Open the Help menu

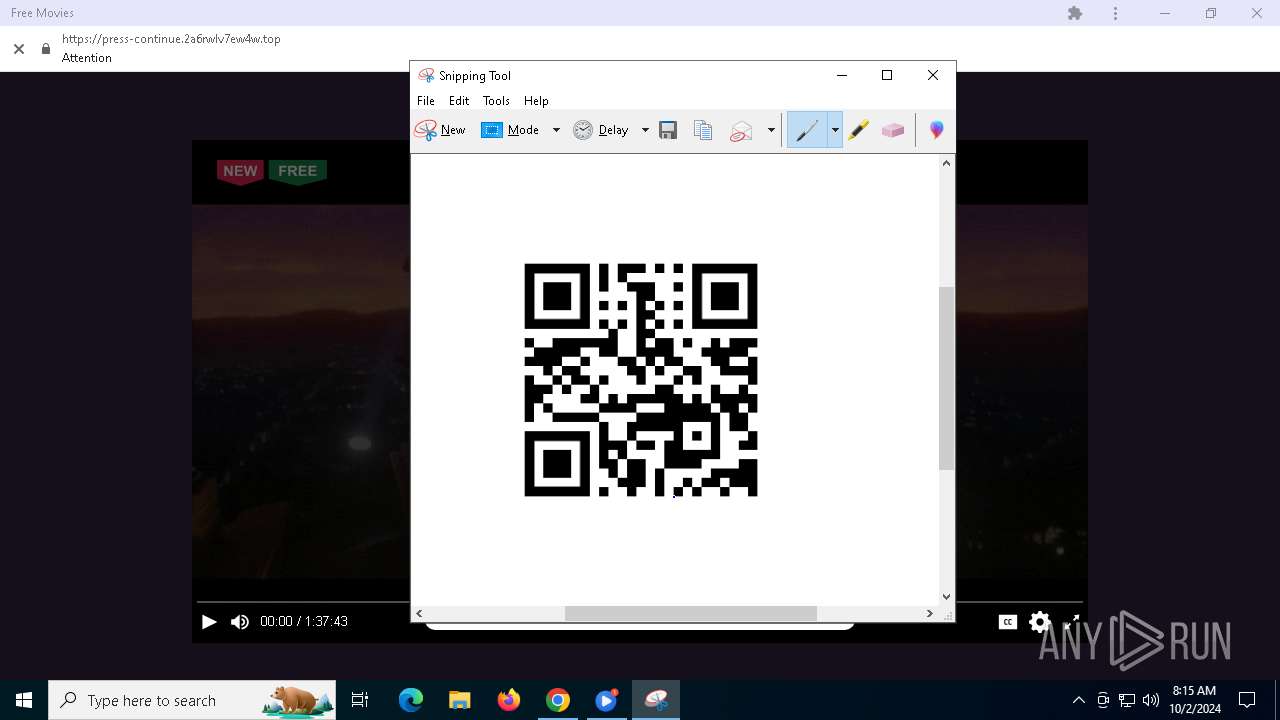(x=536, y=101)
